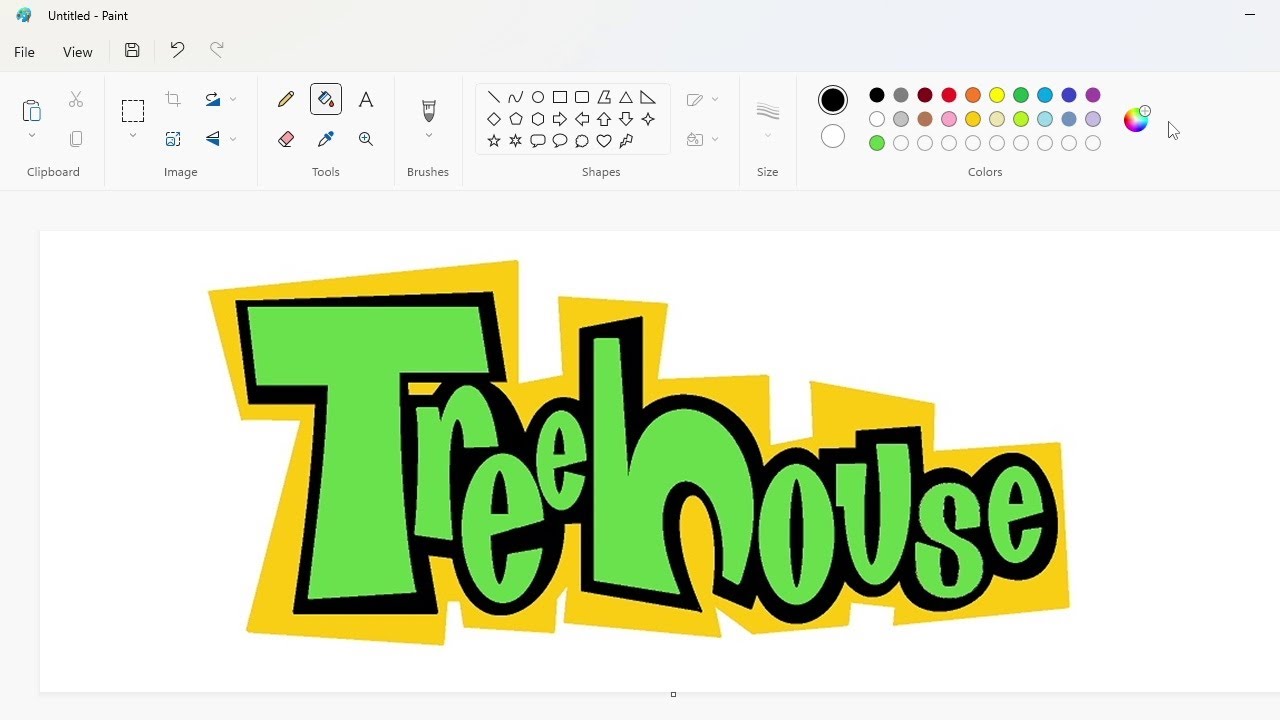The height and width of the screenshot is (720, 1280).
Task: Select the Five-point star shape
Action: (x=494, y=141)
